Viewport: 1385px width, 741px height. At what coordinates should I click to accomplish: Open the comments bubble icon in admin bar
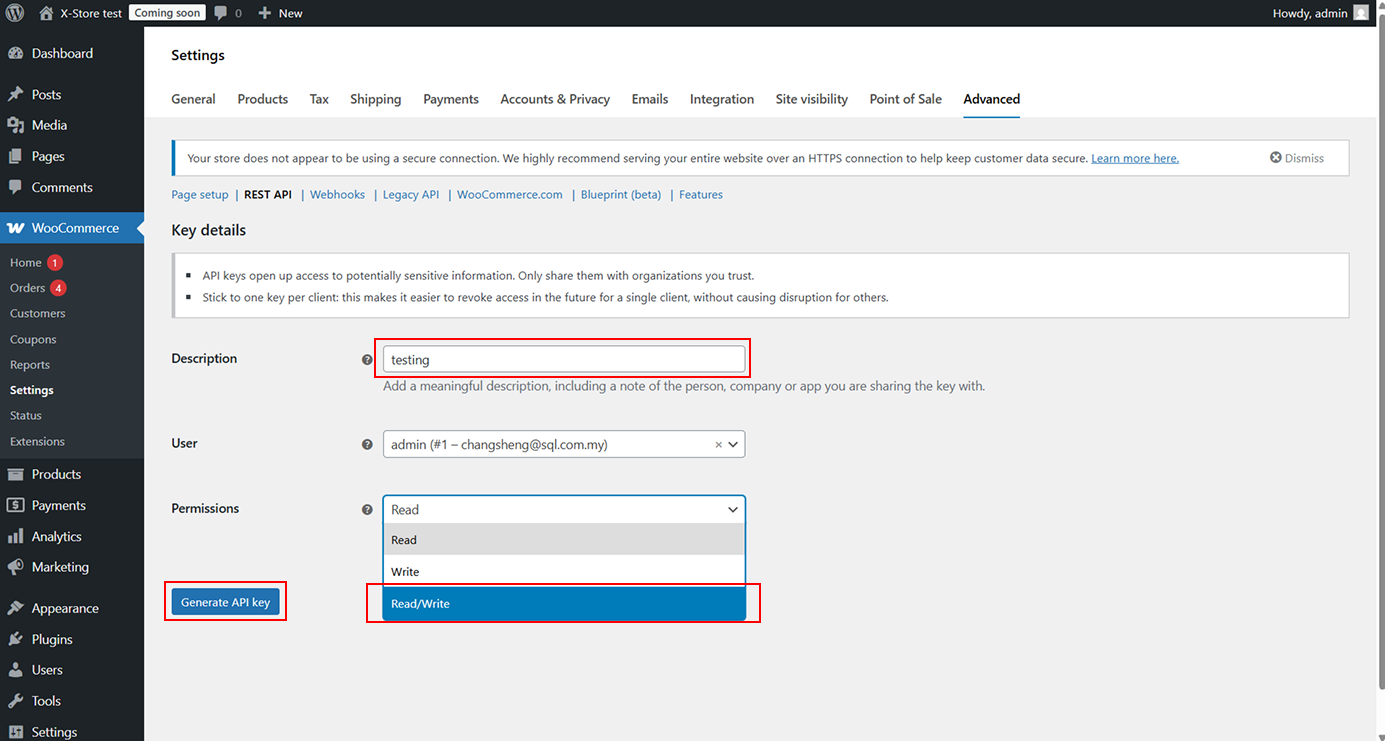tap(221, 13)
